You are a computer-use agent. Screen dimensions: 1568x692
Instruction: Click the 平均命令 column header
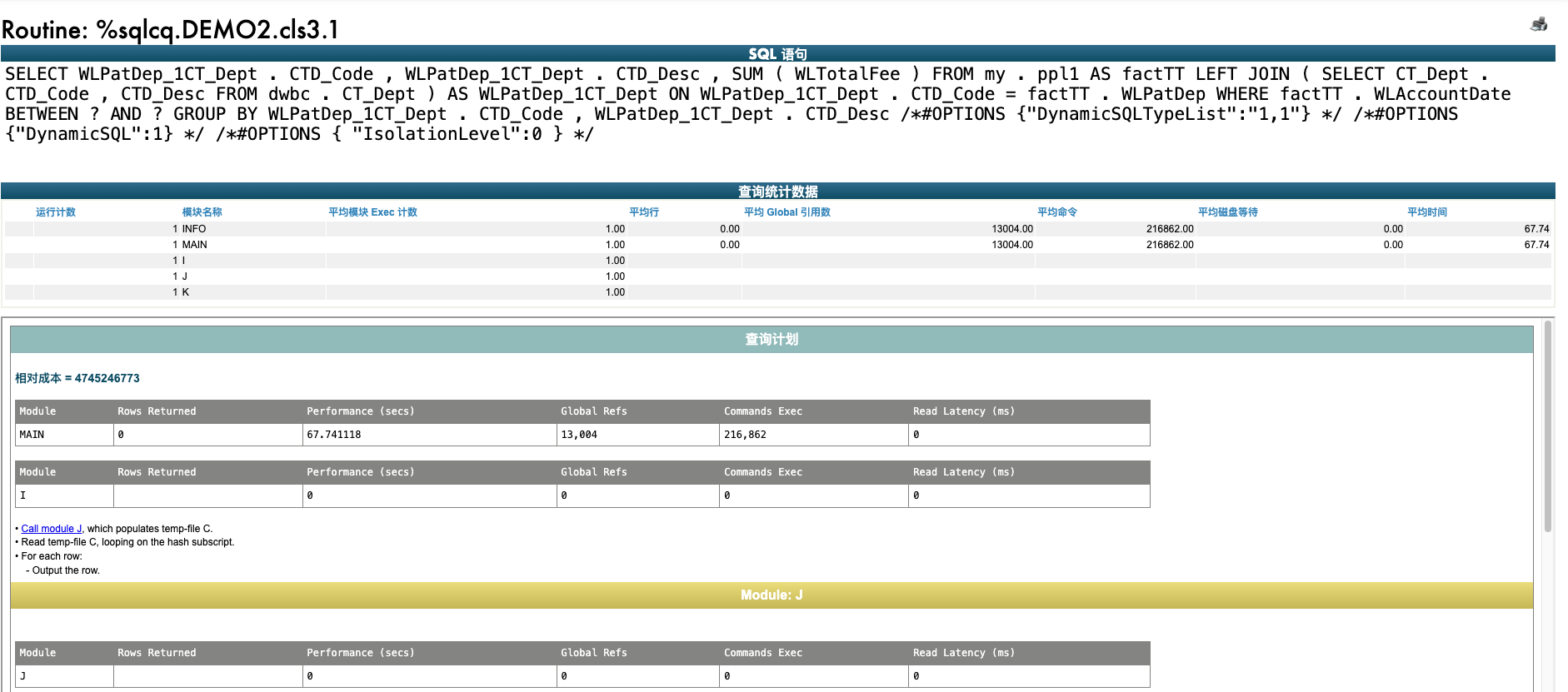click(1056, 212)
